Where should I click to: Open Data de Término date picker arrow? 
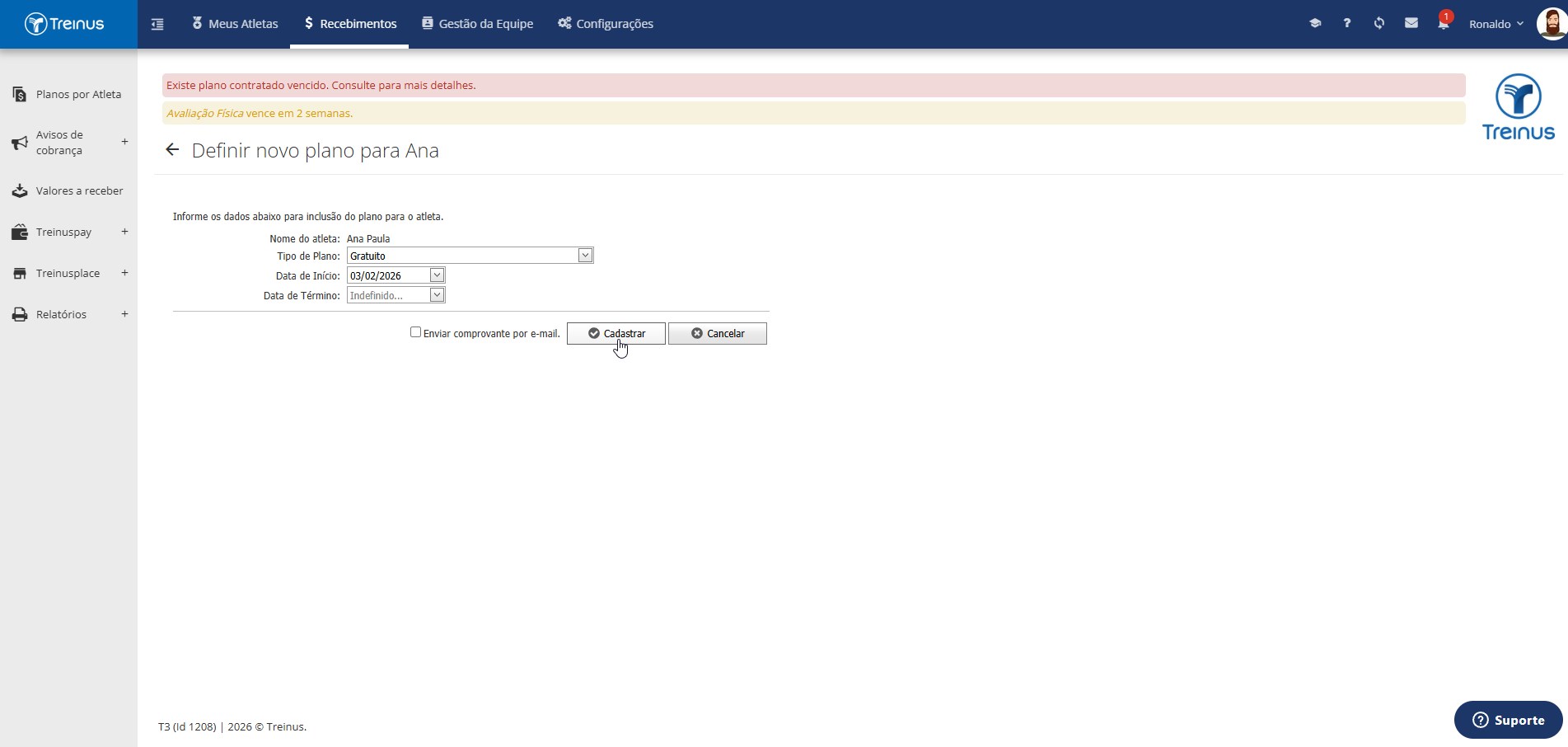tap(437, 295)
